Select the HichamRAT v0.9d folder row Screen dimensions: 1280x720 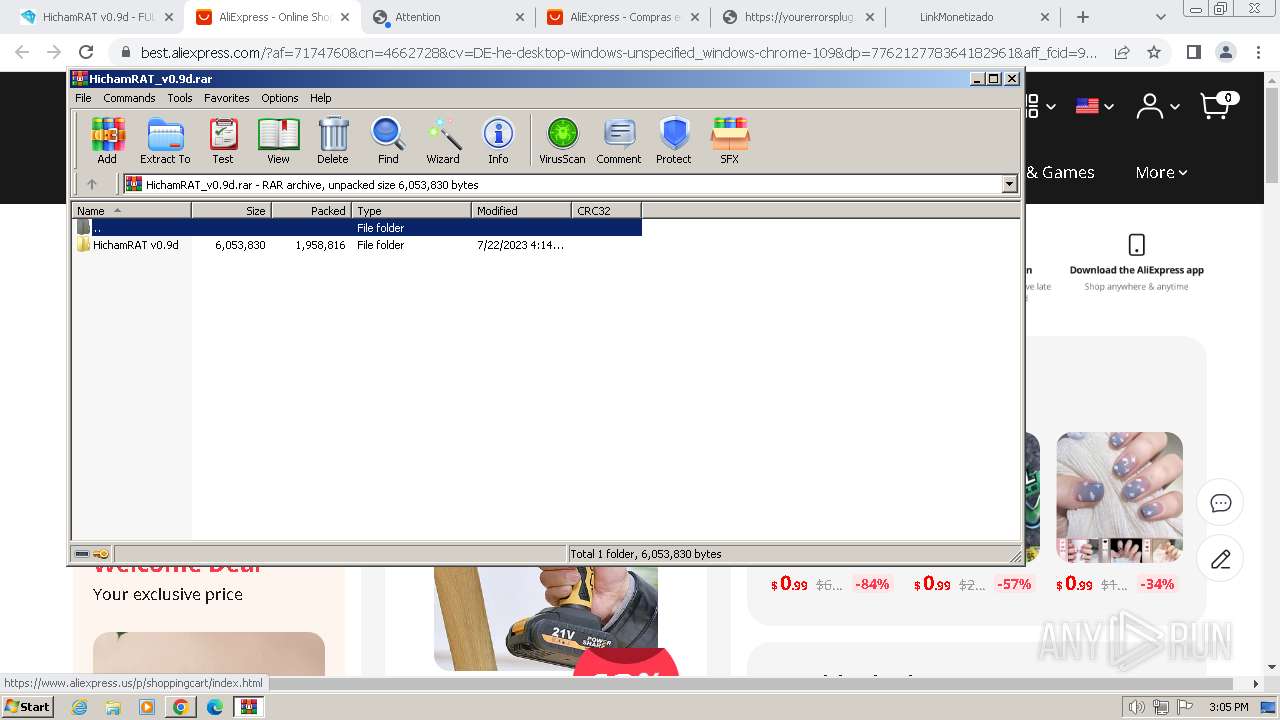(357, 245)
